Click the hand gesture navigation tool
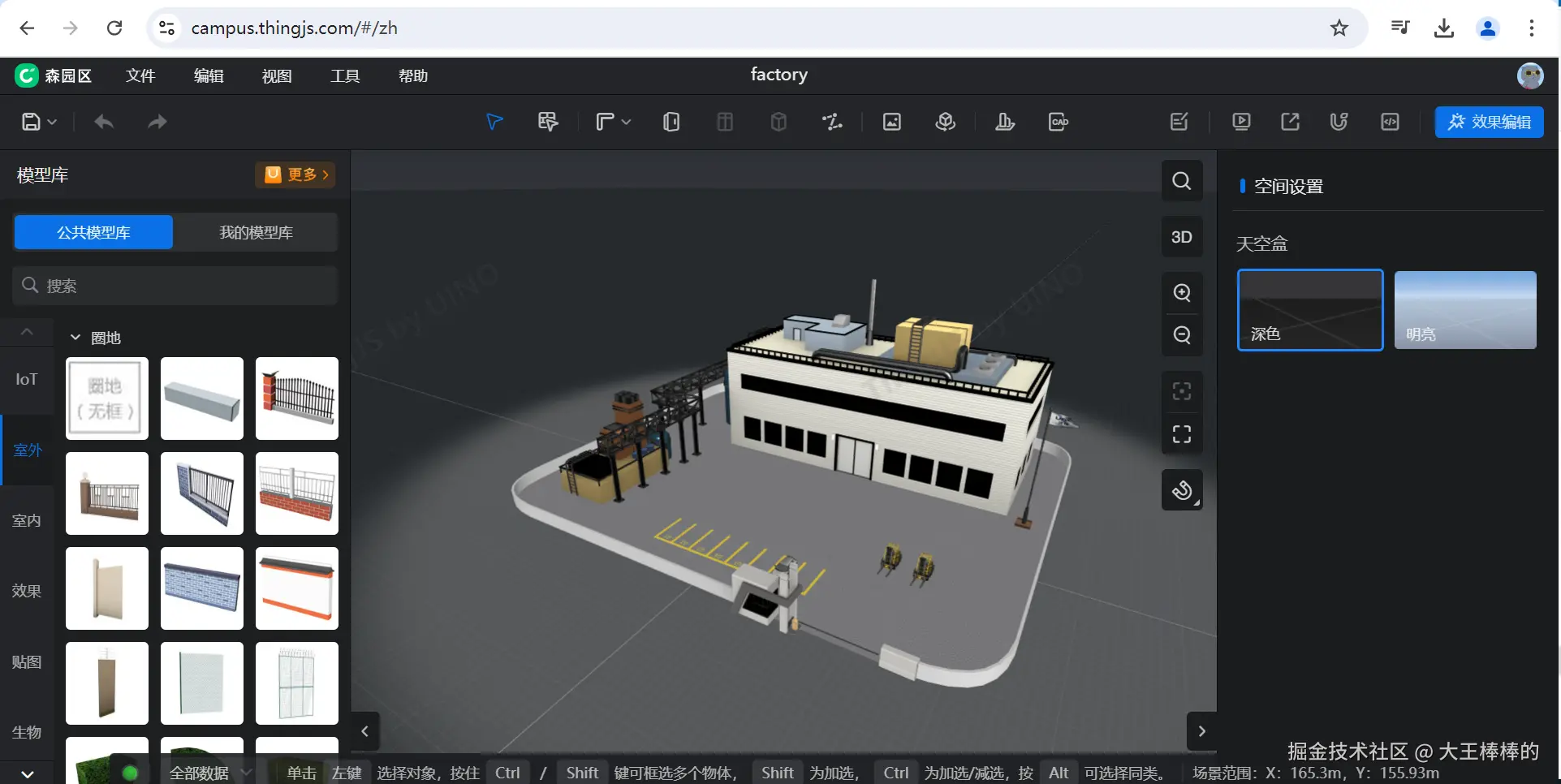The image size is (1561, 784). 1182,490
